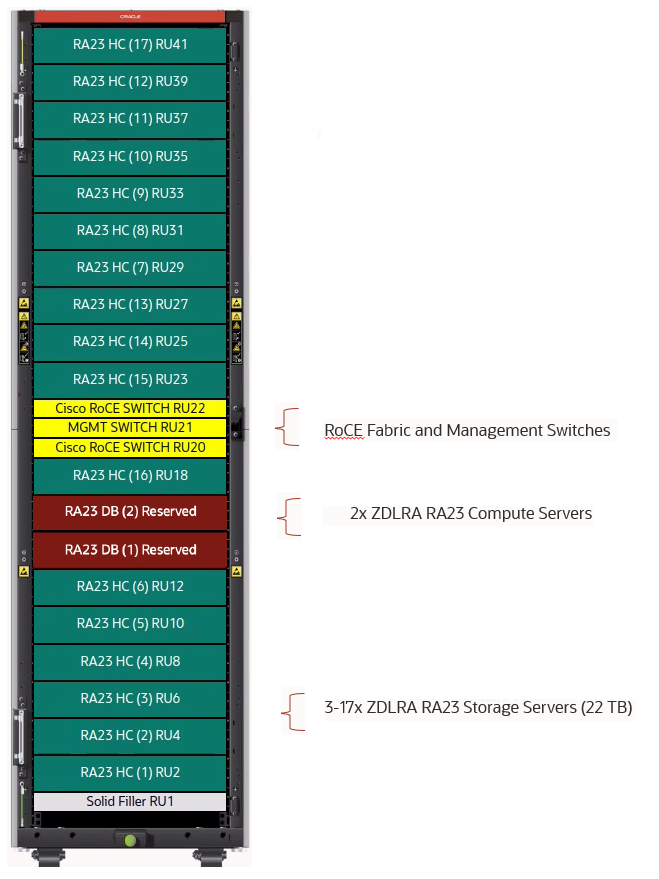659x879 pixels.
Task: Click the 3-17x ZDLRA RA23 Storage Servers label
Action: coord(478,707)
